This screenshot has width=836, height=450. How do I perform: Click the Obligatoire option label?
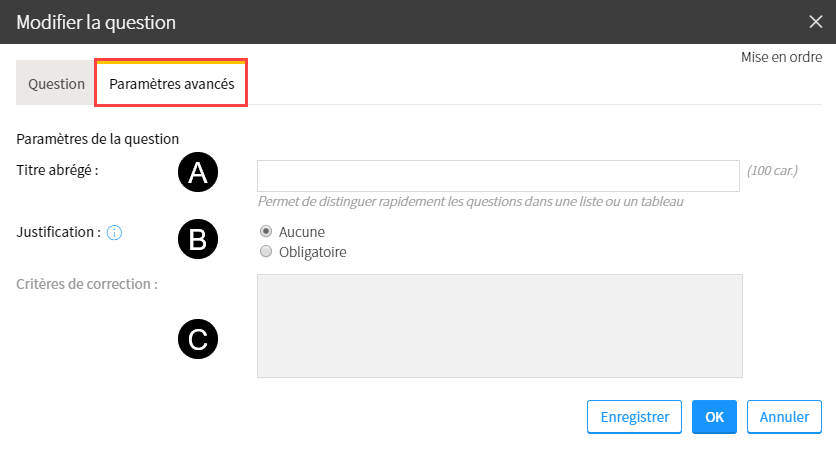click(x=312, y=252)
